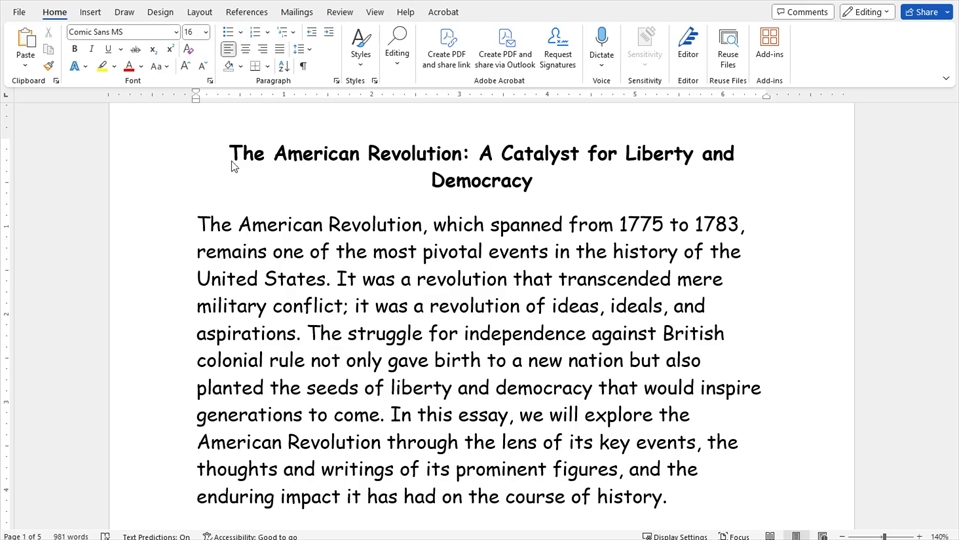The width and height of the screenshot is (959, 540).
Task: Open the Editing mode dropdown at top right
Action: click(866, 12)
